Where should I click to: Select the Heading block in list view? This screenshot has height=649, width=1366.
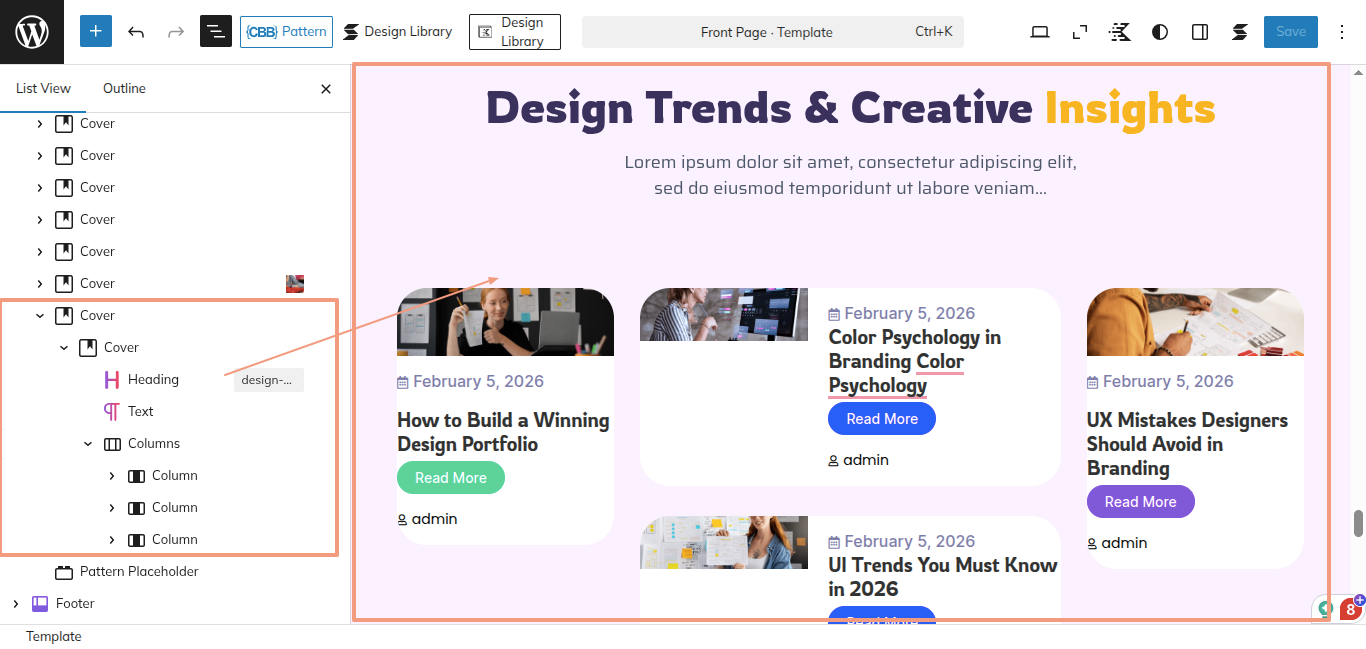pyautogui.click(x=153, y=380)
